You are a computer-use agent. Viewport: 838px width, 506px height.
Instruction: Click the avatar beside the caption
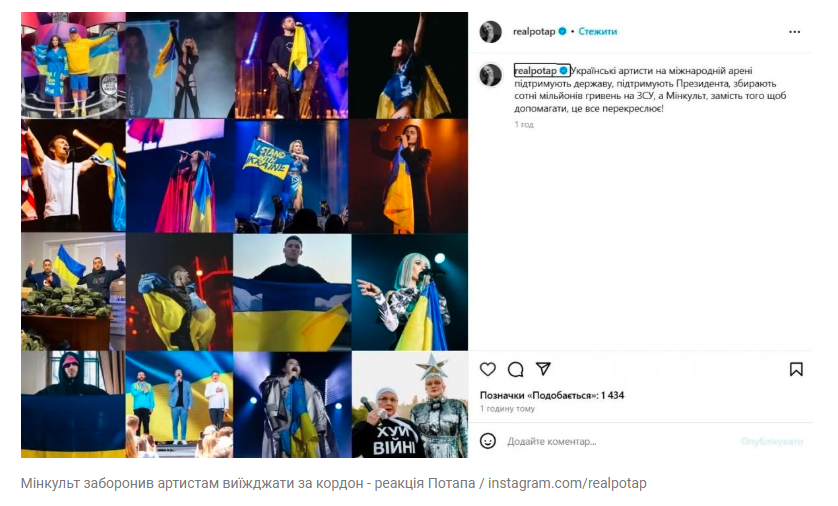point(490,75)
